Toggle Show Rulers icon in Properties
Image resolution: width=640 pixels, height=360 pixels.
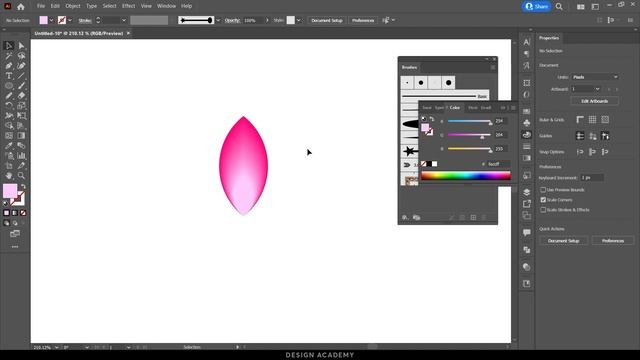click(580, 120)
